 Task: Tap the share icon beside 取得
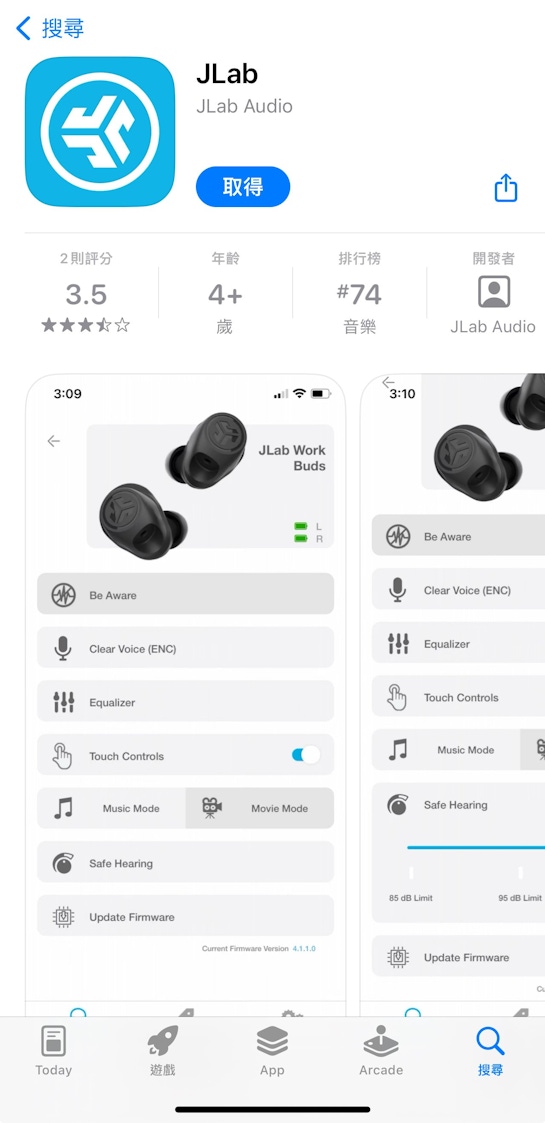tap(506, 187)
